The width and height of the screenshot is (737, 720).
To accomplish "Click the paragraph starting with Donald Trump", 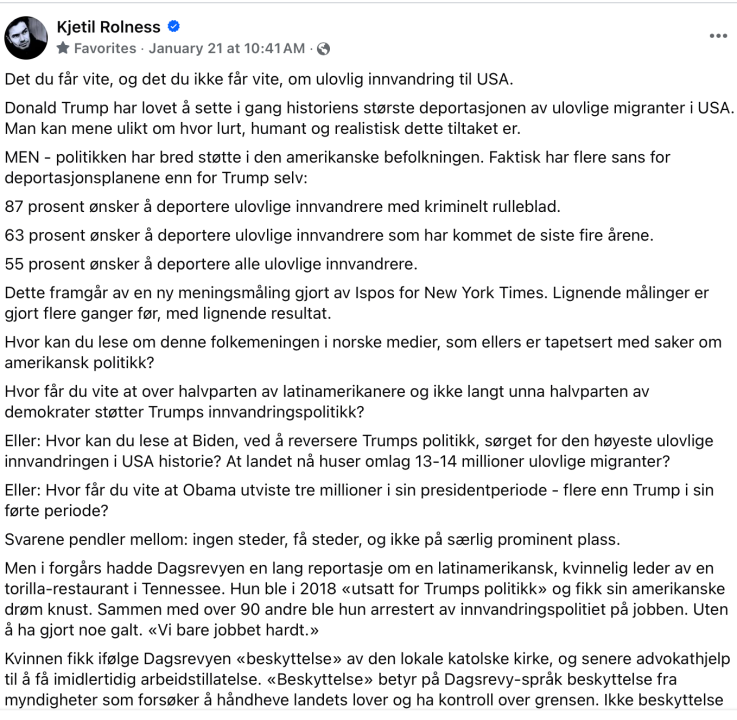I will pos(368,118).
